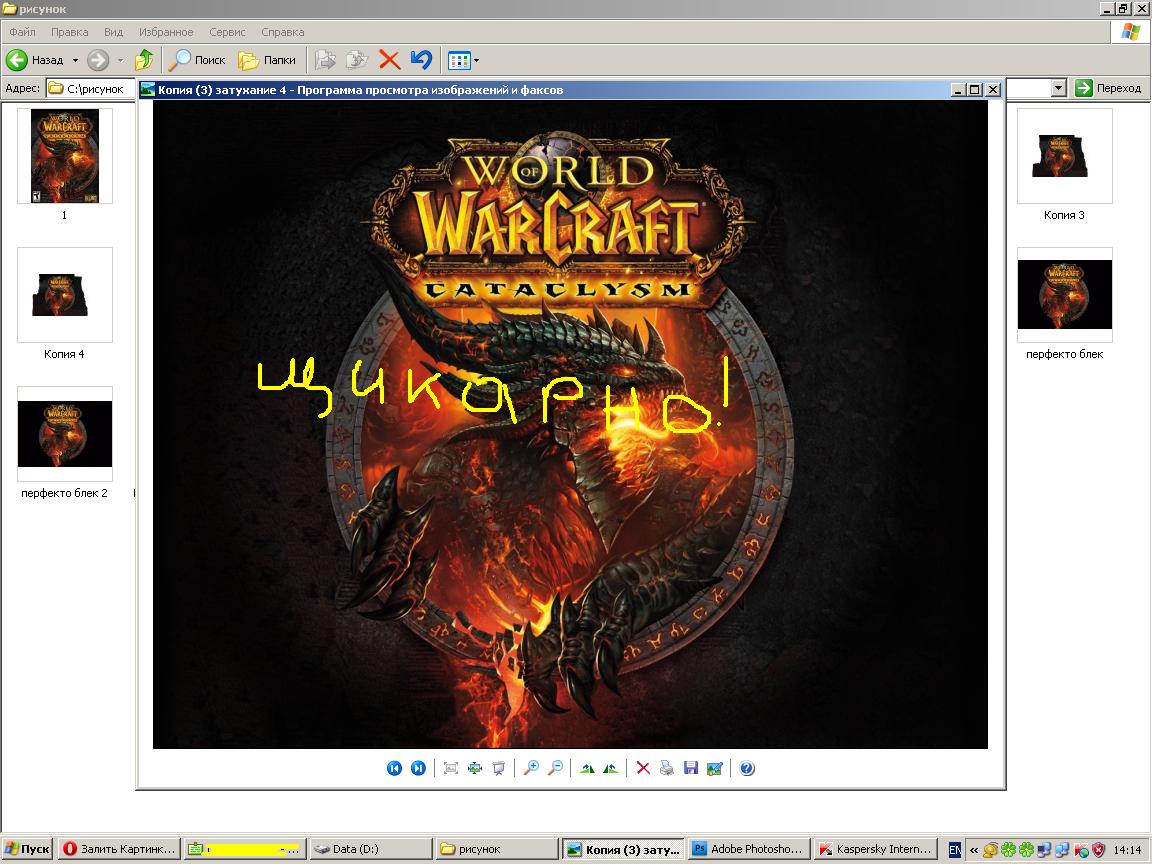1152x864 pixels.
Task: Switch to Adobe Photoshop taskbar button
Action: pyautogui.click(x=749, y=849)
